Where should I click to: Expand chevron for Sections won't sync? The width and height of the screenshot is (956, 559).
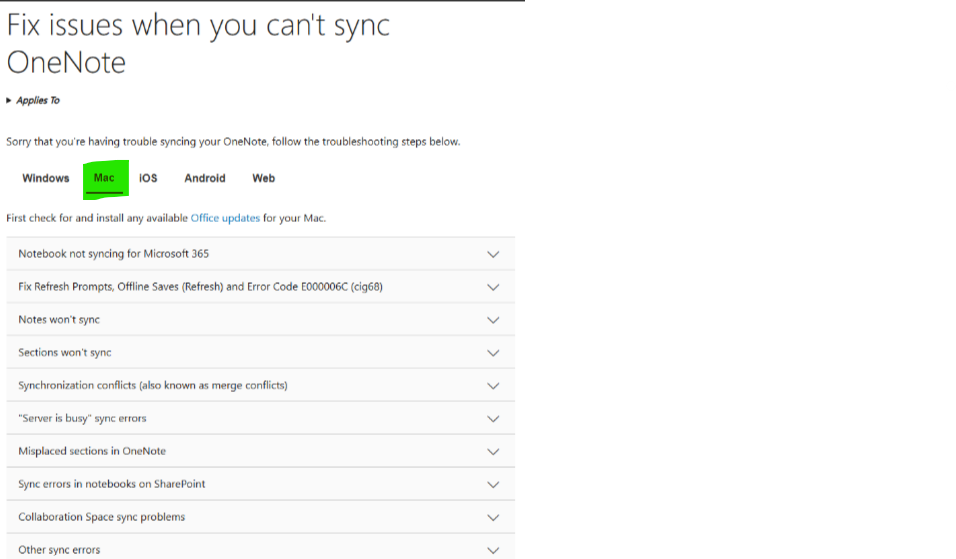(493, 353)
